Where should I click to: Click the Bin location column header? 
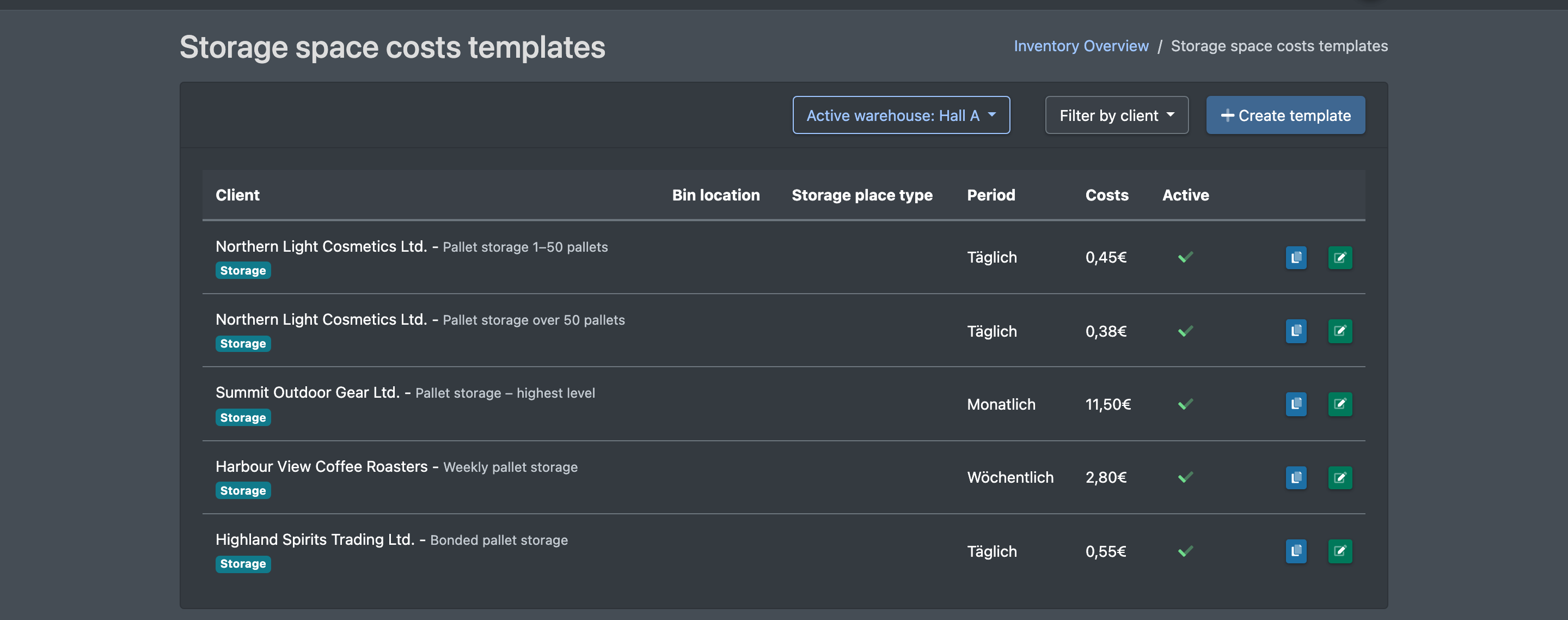(716, 195)
